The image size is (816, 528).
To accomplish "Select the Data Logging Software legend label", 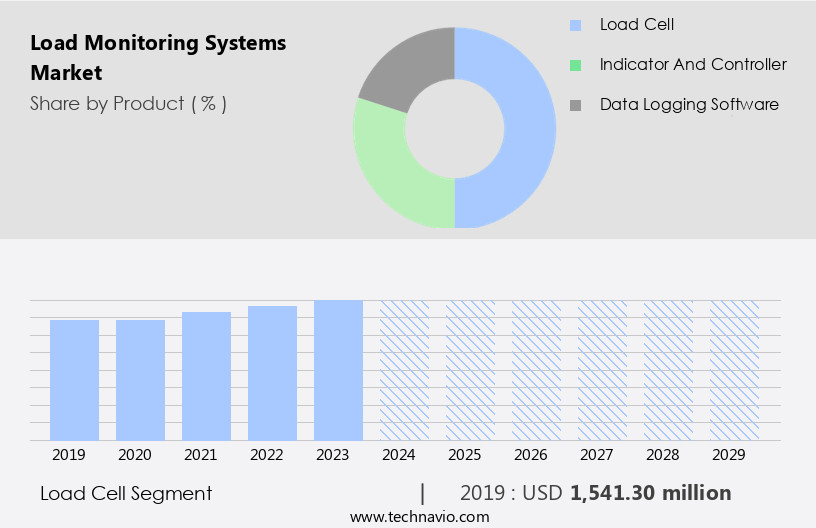I will 688,104.
